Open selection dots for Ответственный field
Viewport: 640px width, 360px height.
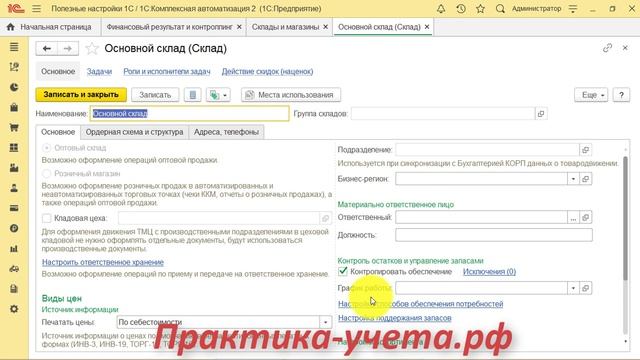(x=573, y=218)
